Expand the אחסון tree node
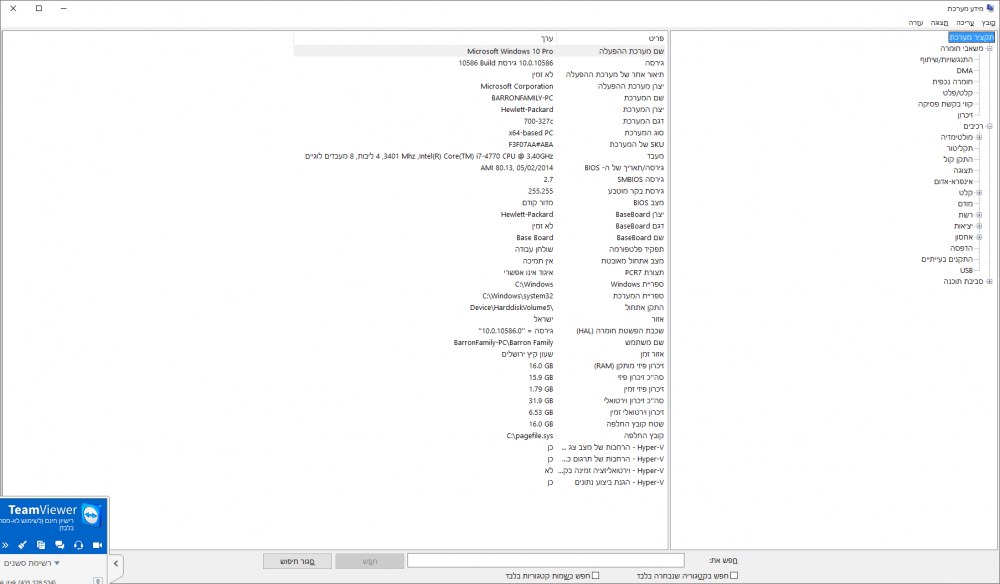This screenshot has height=584, width=1000. pyautogui.click(x=979, y=237)
